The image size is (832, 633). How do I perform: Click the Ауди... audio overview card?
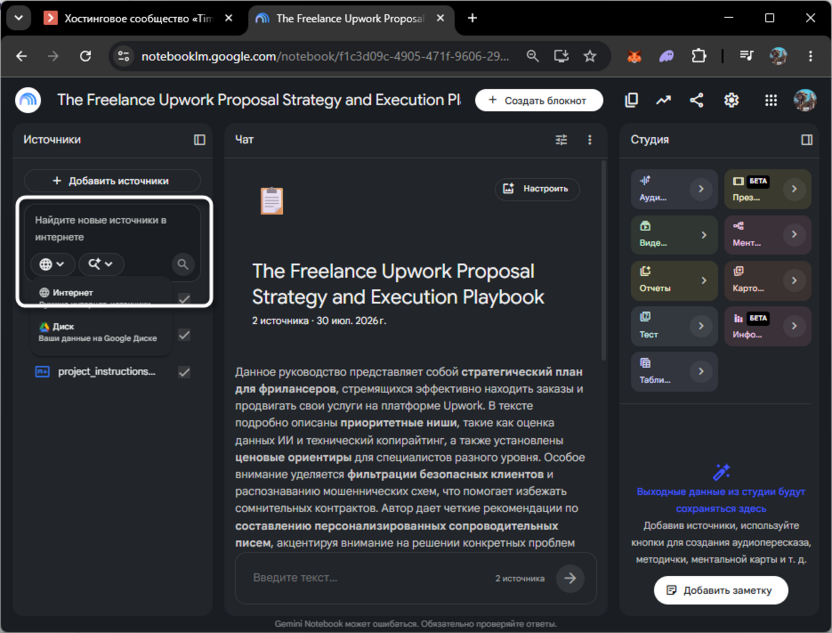[x=674, y=189]
